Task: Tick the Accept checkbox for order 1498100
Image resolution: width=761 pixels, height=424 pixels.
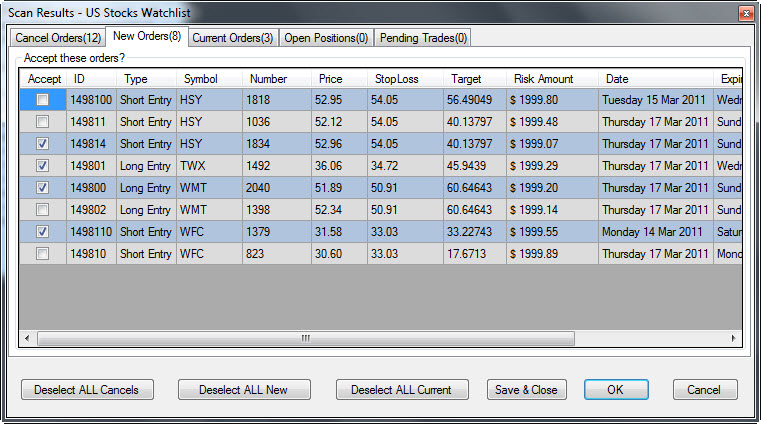Action: pos(43,99)
